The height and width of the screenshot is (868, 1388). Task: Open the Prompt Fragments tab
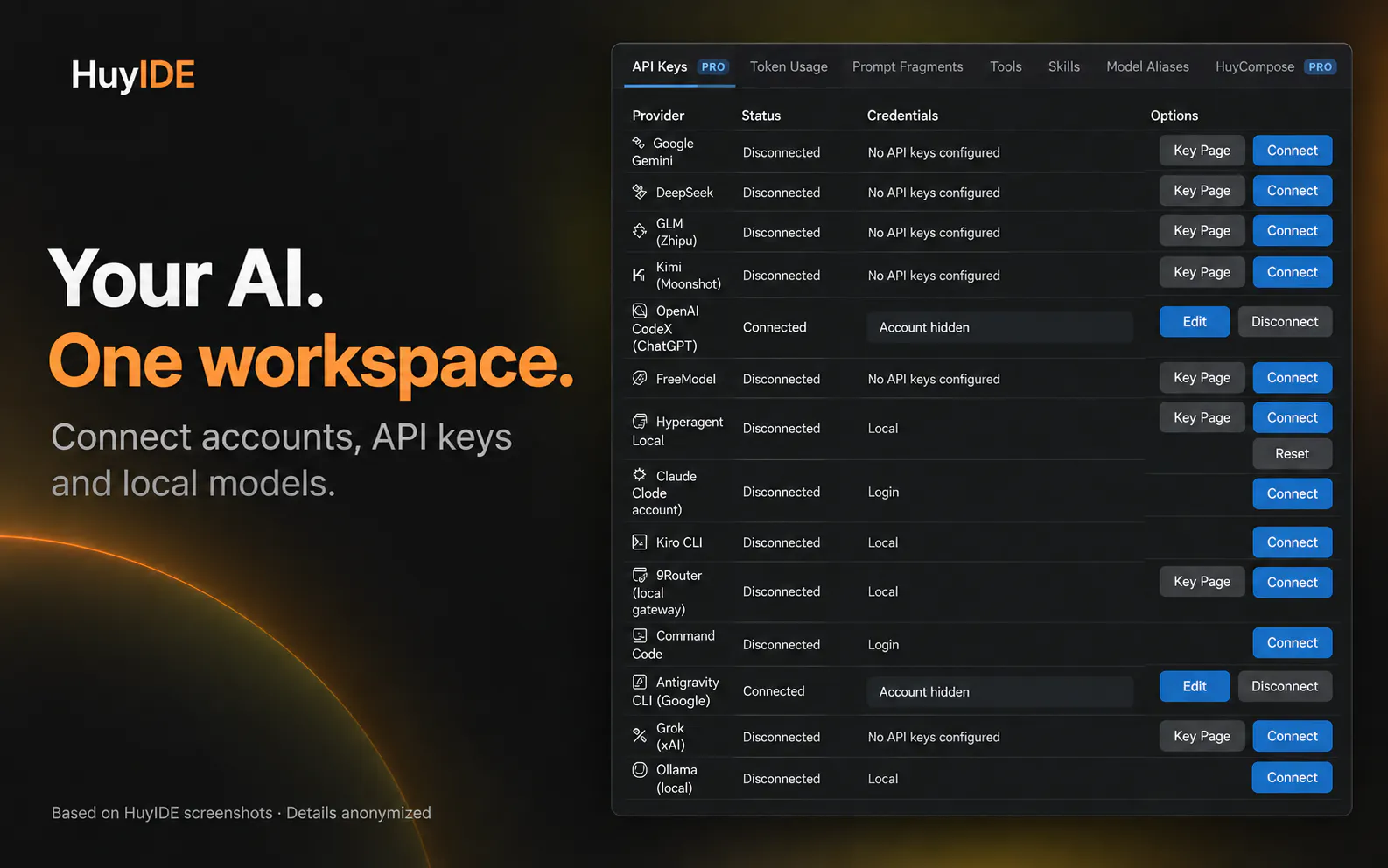908,66
